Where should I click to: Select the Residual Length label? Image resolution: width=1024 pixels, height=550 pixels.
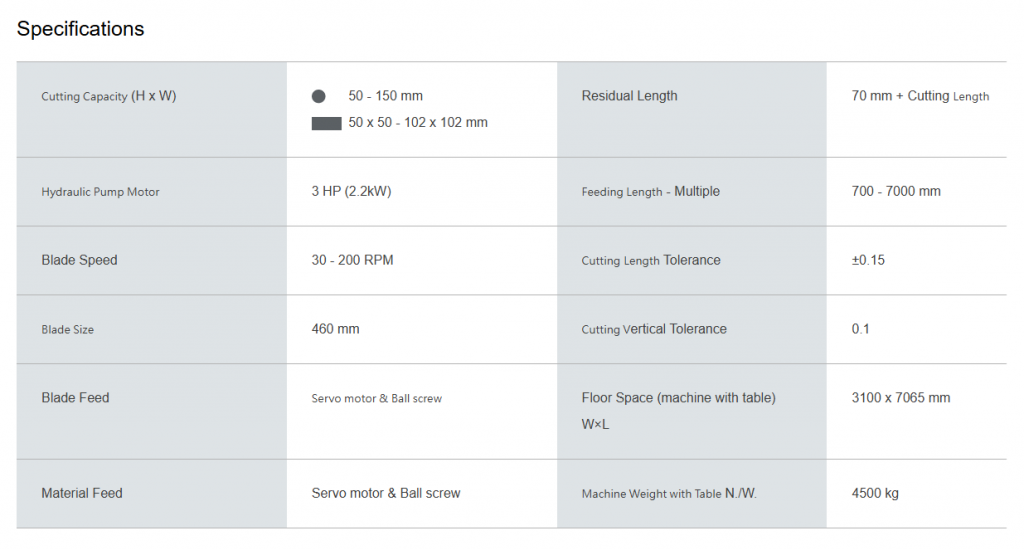630,96
